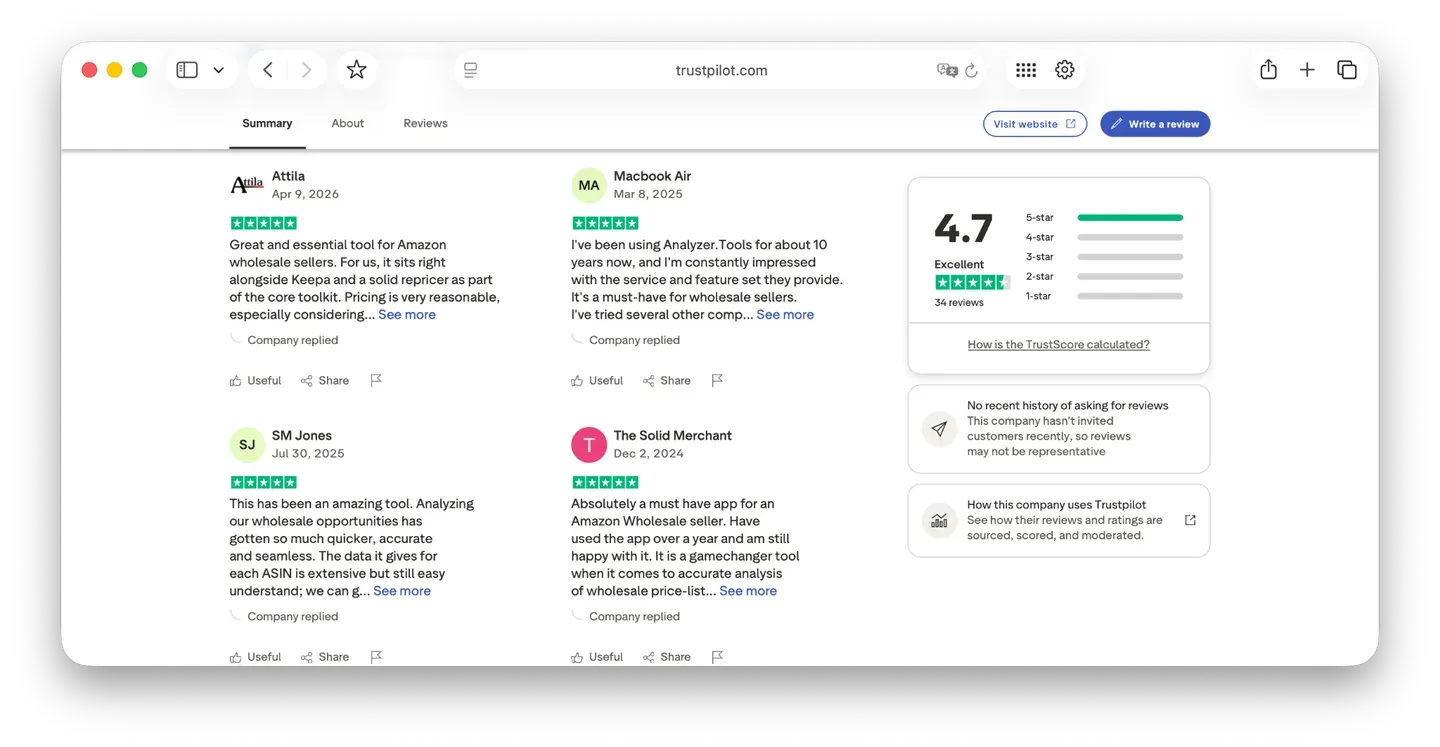Flag the Macbook Air review
Image resolution: width=1440 pixels, height=747 pixels.
coord(717,380)
